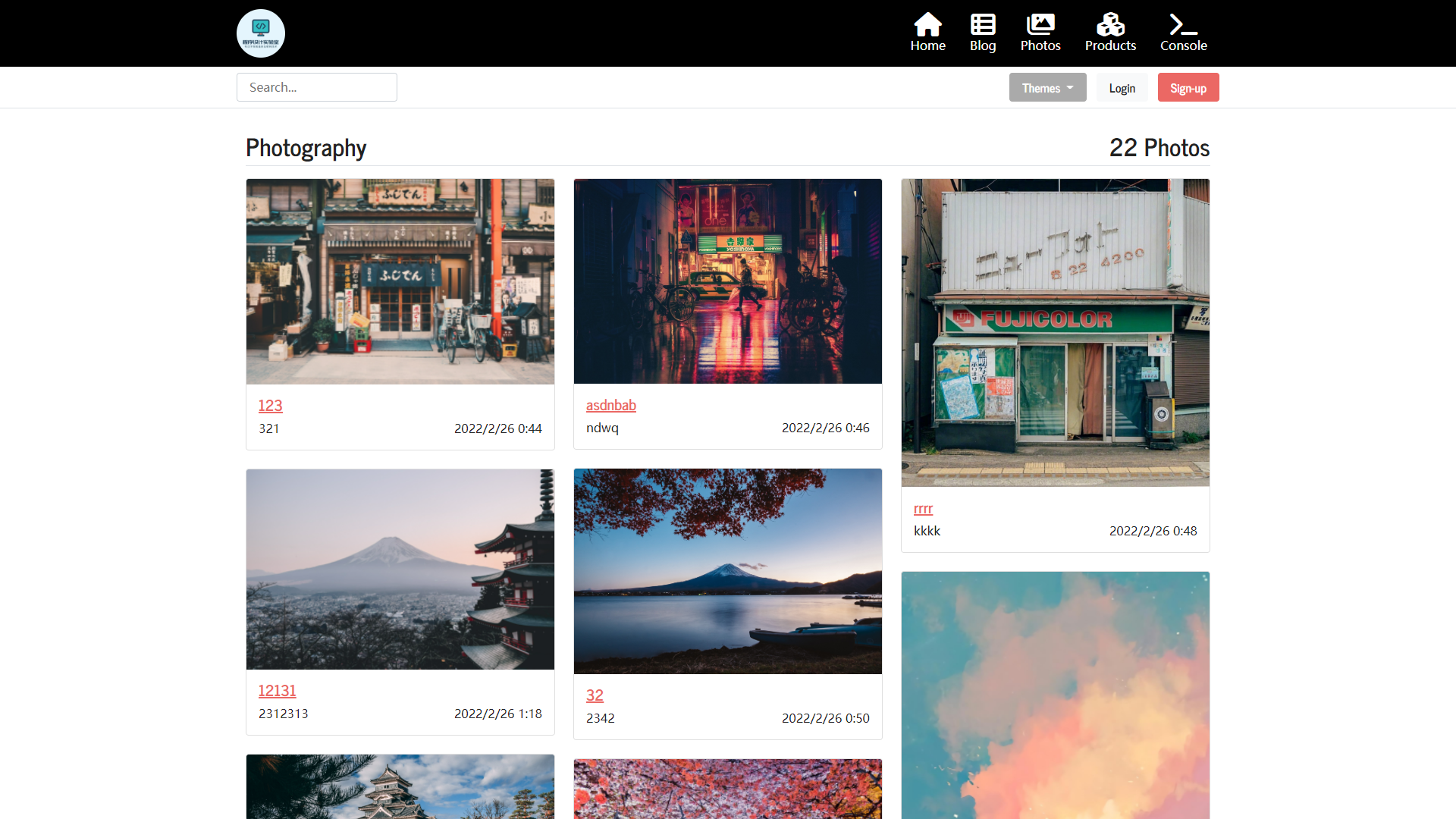The width and height of the screenshot is (1456, 819).
Task: Click the photo link titled 32
Action: pos(595,695)
